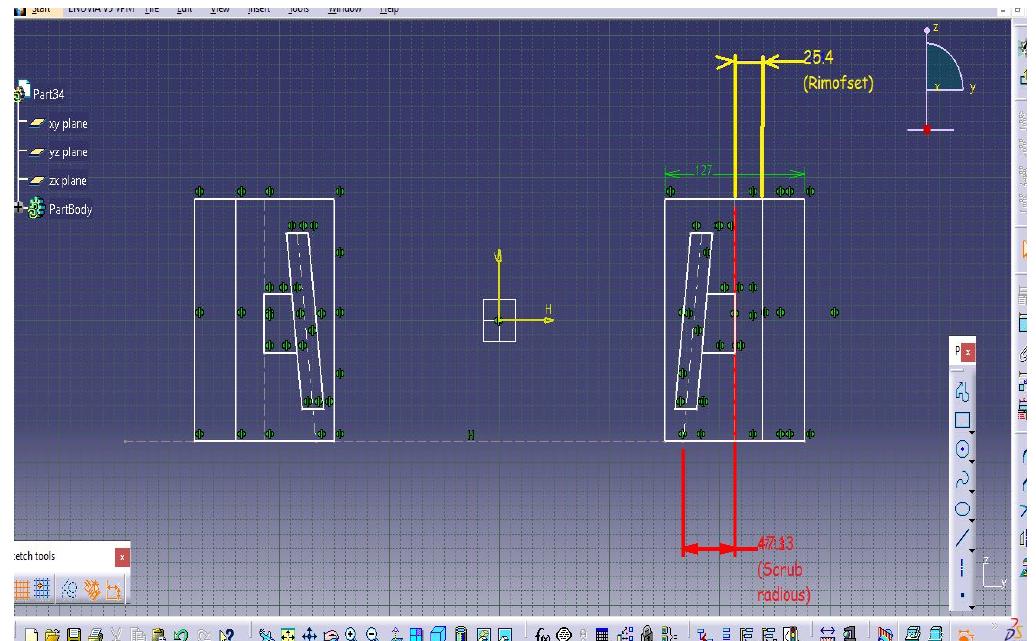The image size is (1036, 641).
Task: Select the Spline tool
Action: 962,479
